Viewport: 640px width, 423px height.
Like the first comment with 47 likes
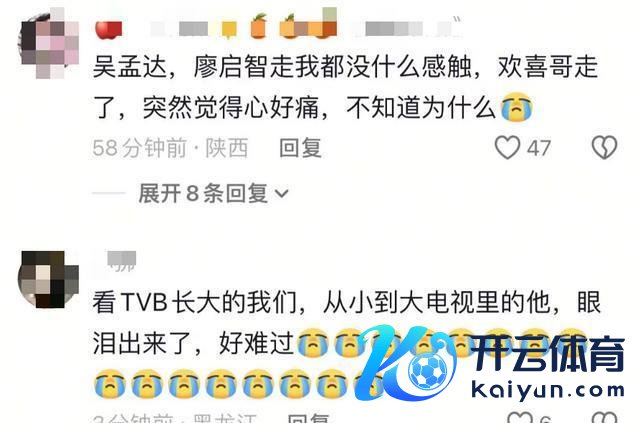[x=507, y=147]
